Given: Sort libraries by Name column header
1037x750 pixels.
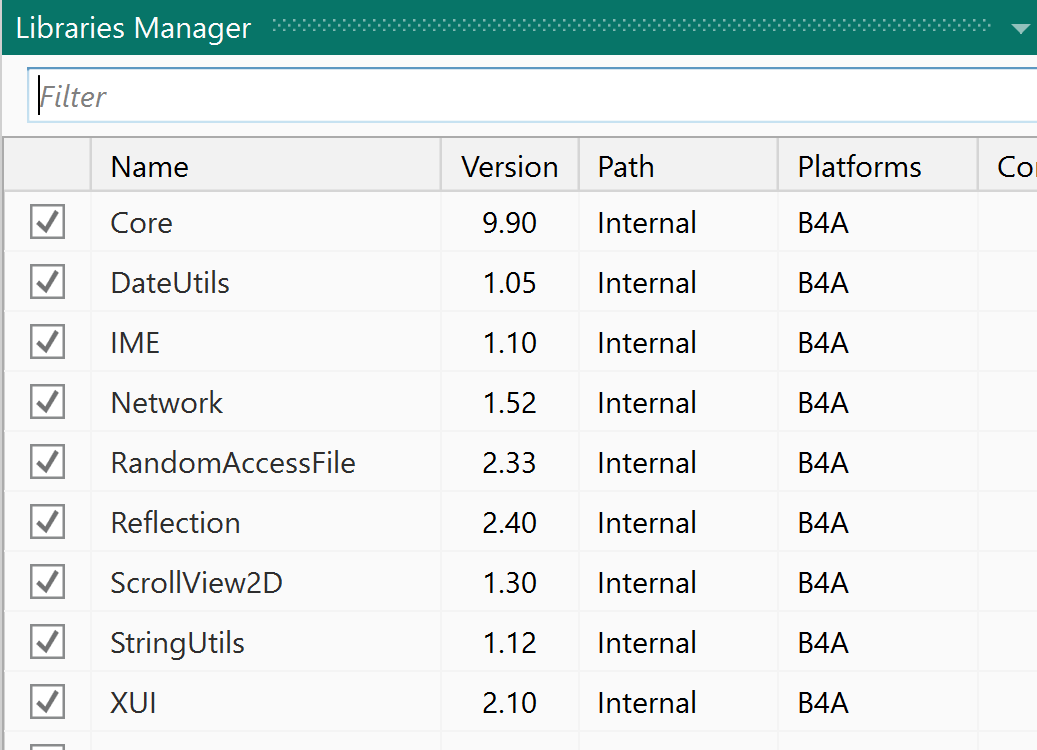Looking at the screenshot, I should [150, 166].
